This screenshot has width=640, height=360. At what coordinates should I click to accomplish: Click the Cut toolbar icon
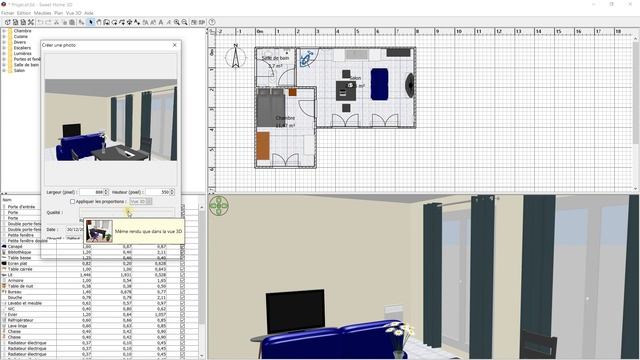tap(56, 22)
